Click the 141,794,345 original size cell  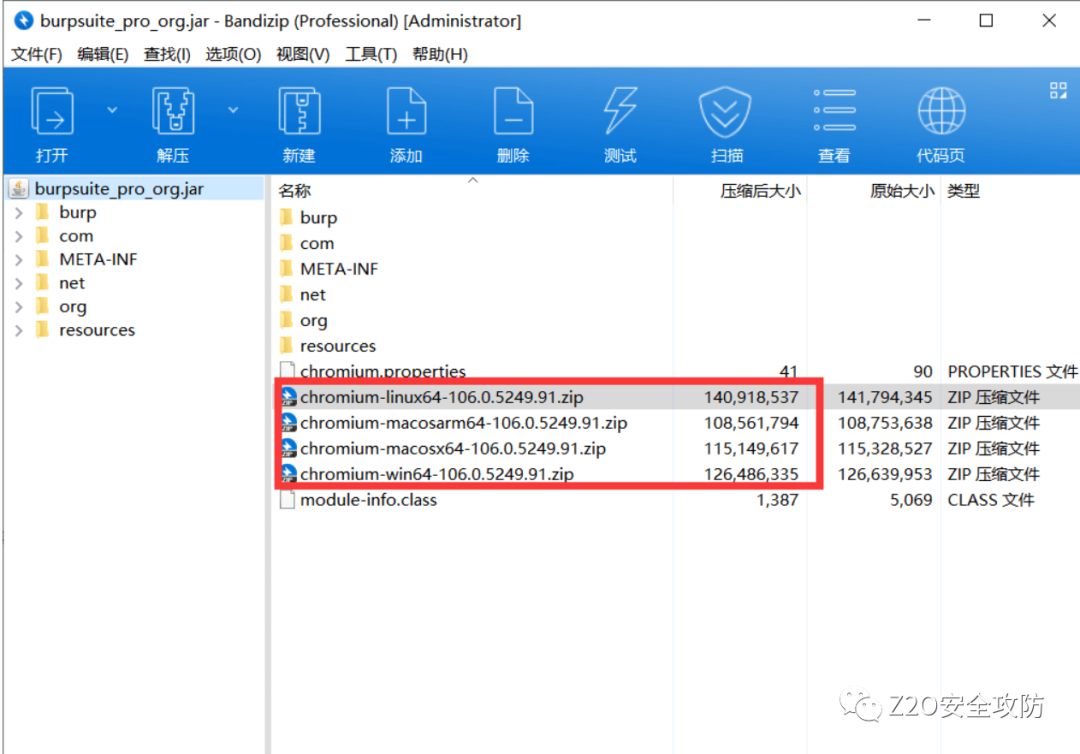(884, 397)
